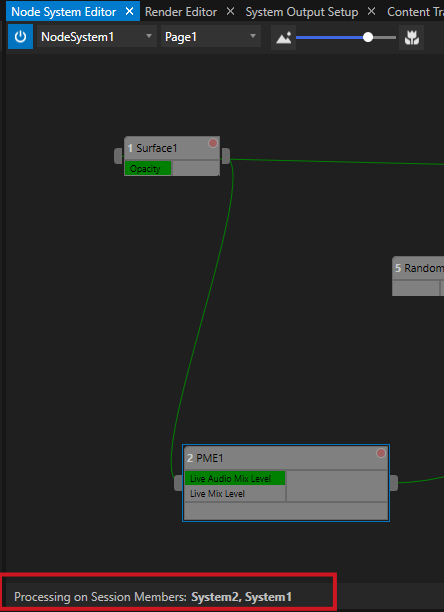Select Live Mix Level in PME1

tap(235, 494)
